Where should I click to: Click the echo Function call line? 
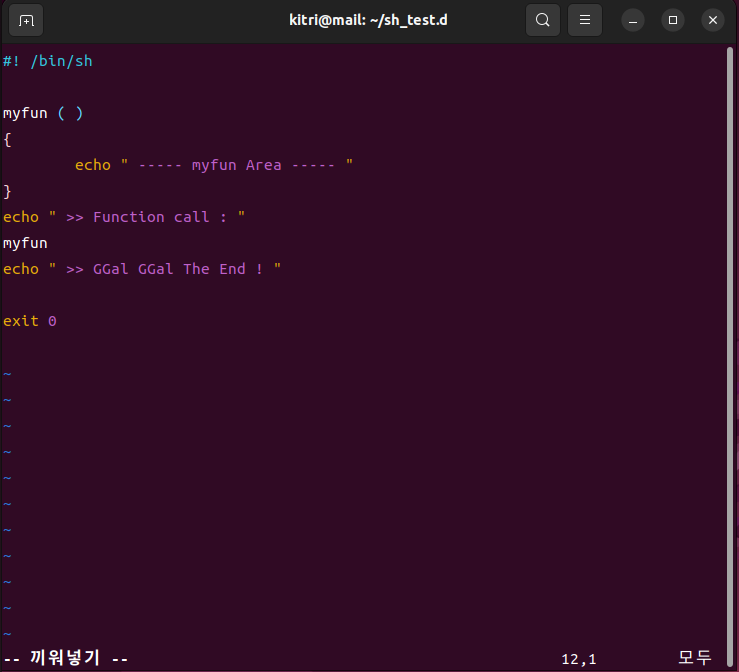(x=124, y=217)
